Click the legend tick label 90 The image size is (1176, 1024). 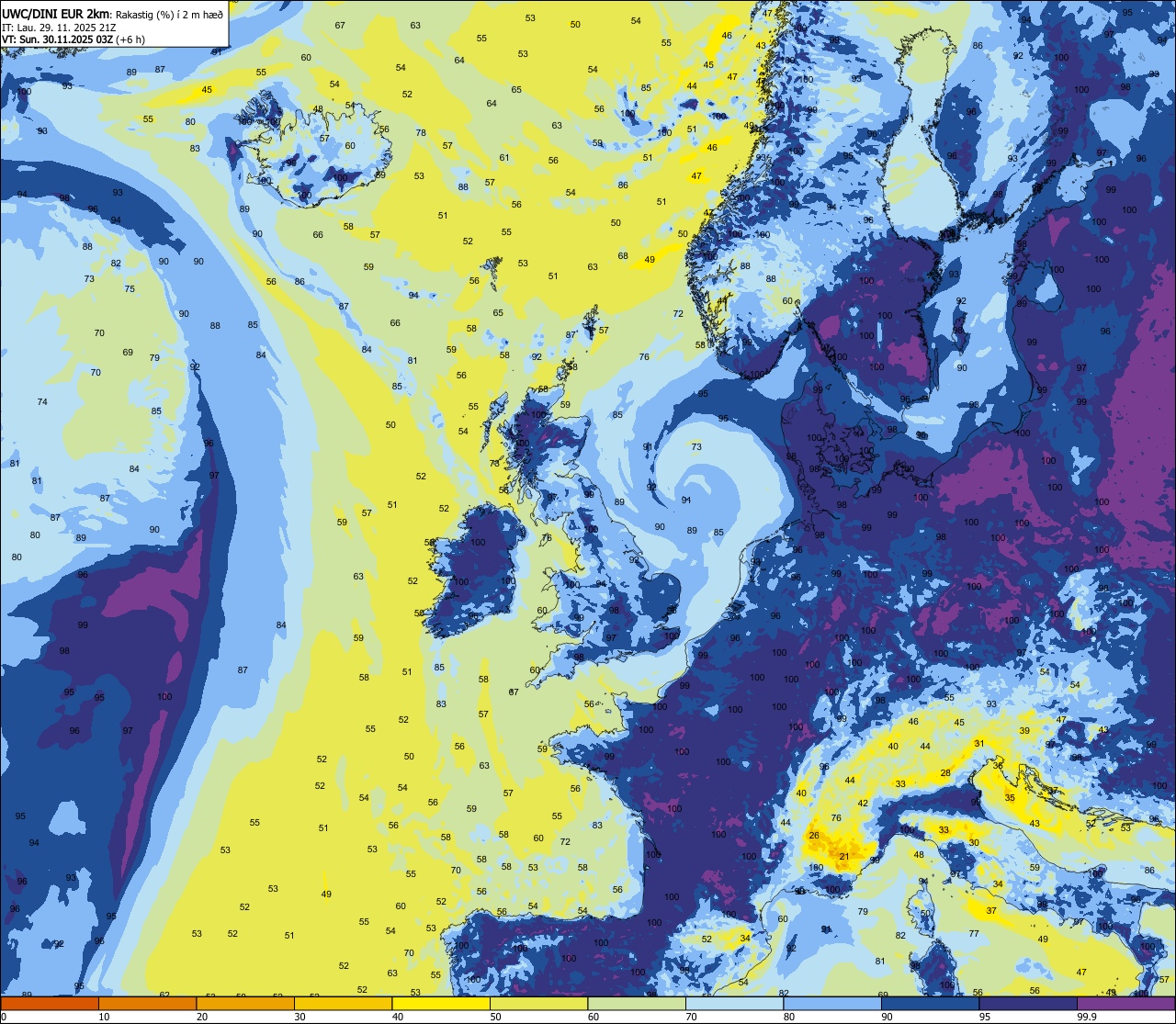[x=888, y=1017]
